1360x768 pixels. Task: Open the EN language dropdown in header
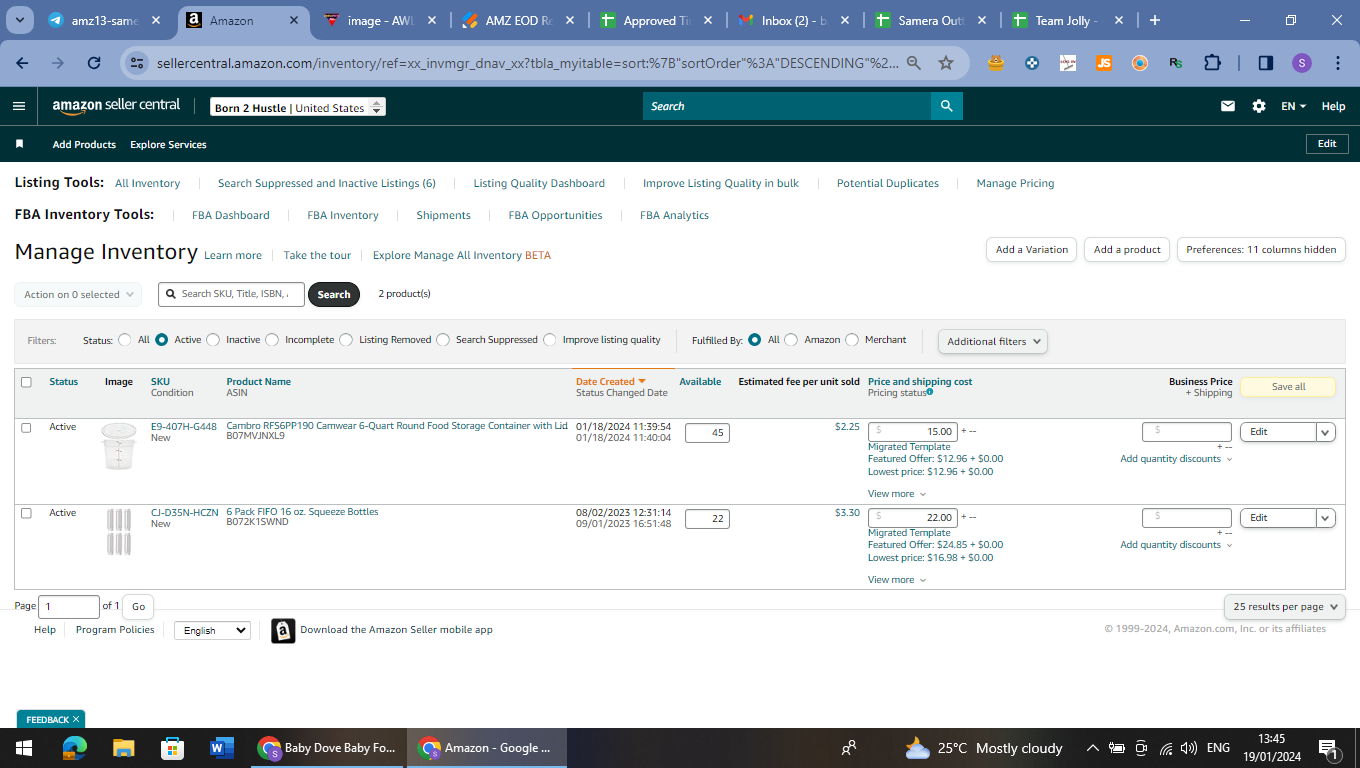click(1294, 106)
